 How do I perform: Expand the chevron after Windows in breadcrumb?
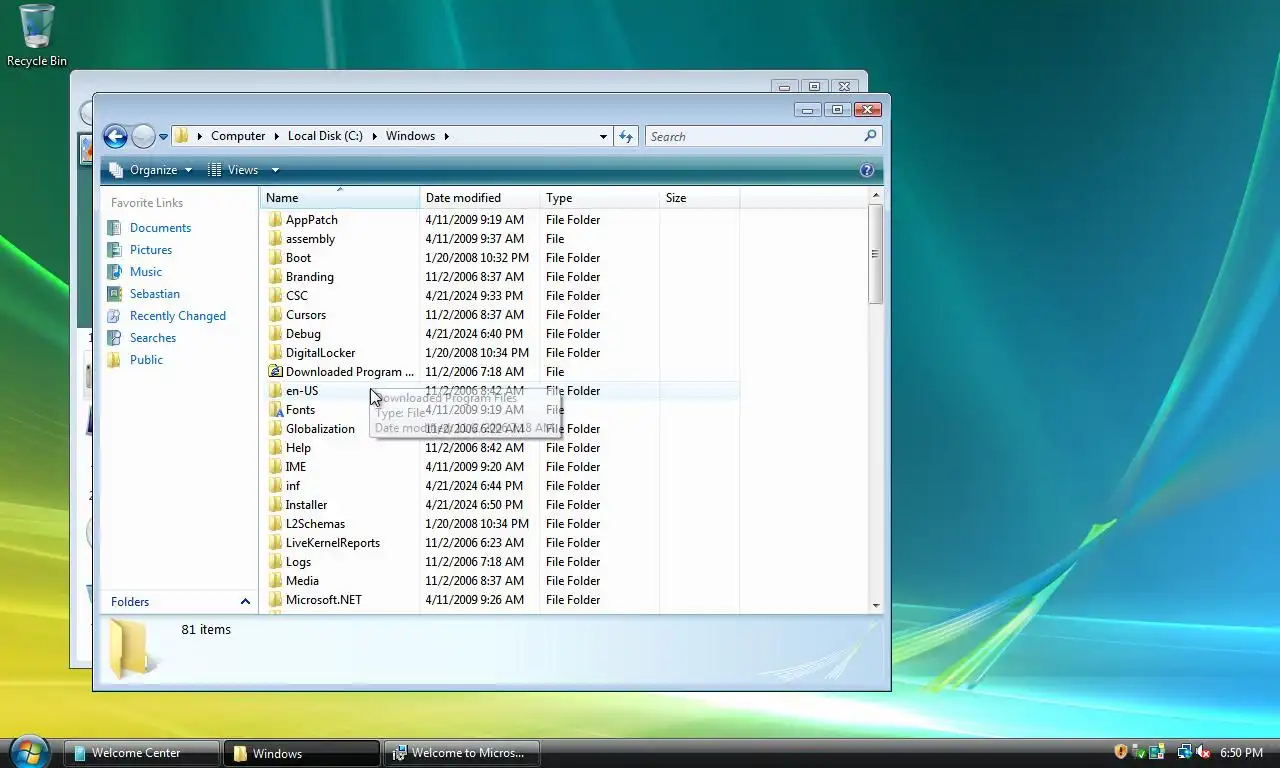[446, 136]
